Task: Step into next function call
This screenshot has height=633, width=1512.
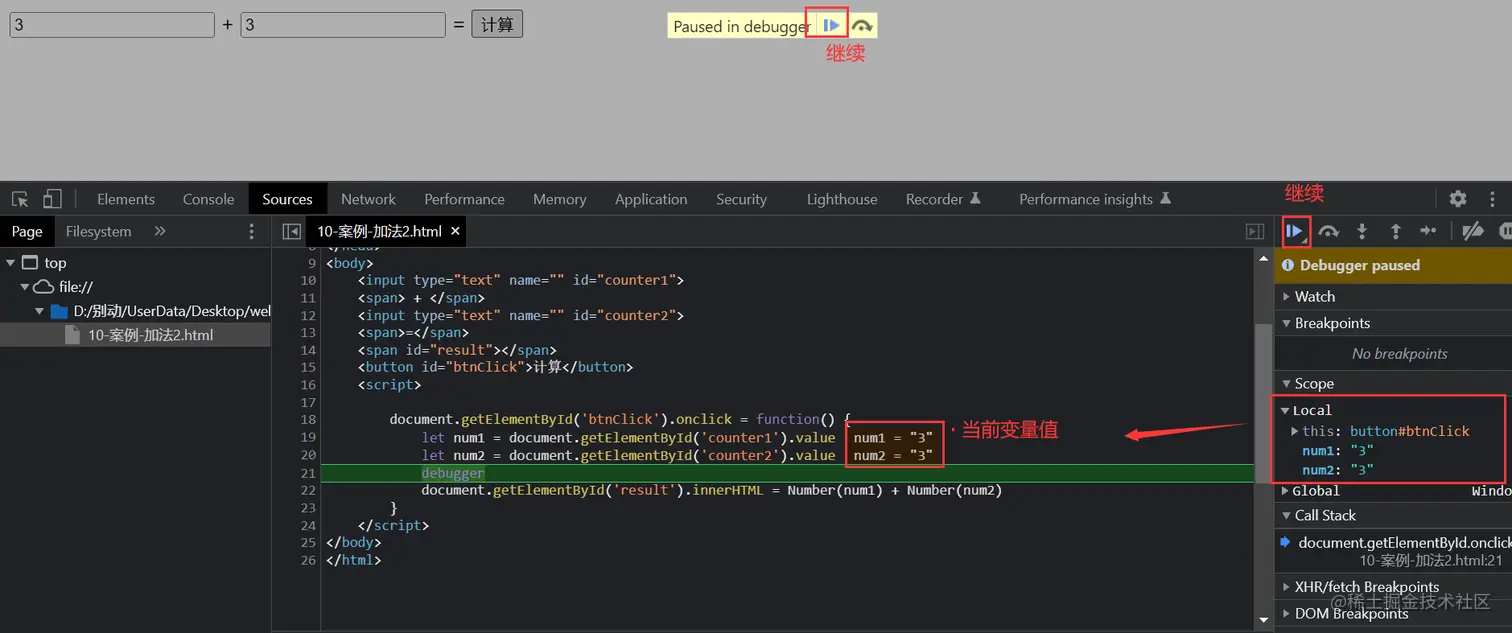Action: pos(1362,231)
